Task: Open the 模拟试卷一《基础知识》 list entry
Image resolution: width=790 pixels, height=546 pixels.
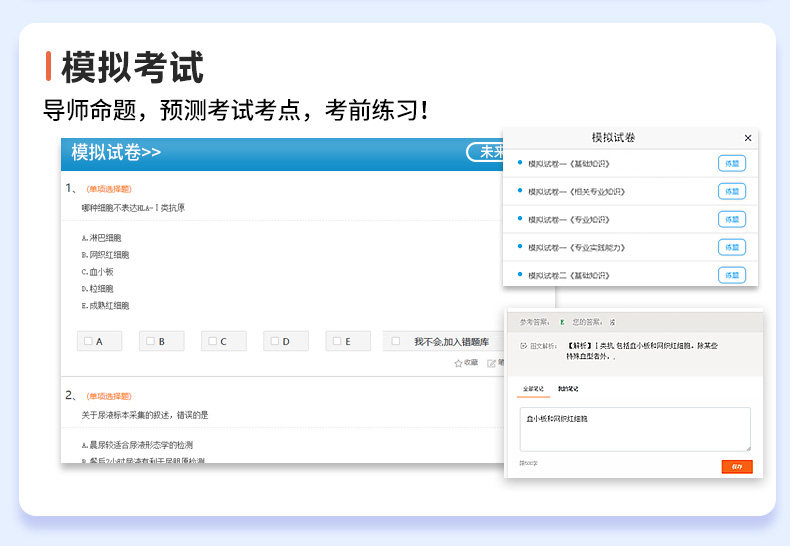Action: 569,164
